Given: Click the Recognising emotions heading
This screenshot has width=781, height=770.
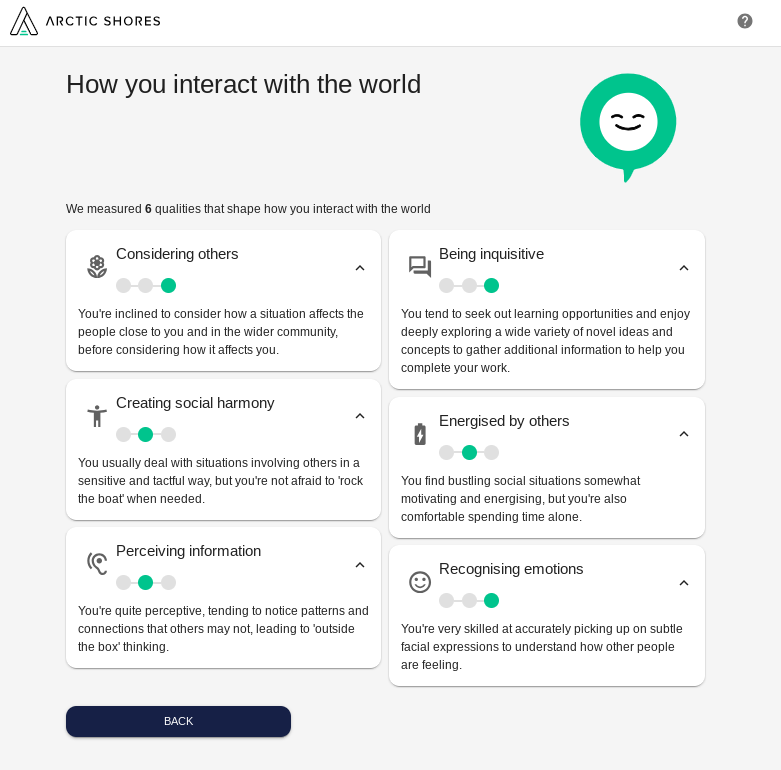Looking at the screenshot, I should pyautogui.click(x=511, y=569).
